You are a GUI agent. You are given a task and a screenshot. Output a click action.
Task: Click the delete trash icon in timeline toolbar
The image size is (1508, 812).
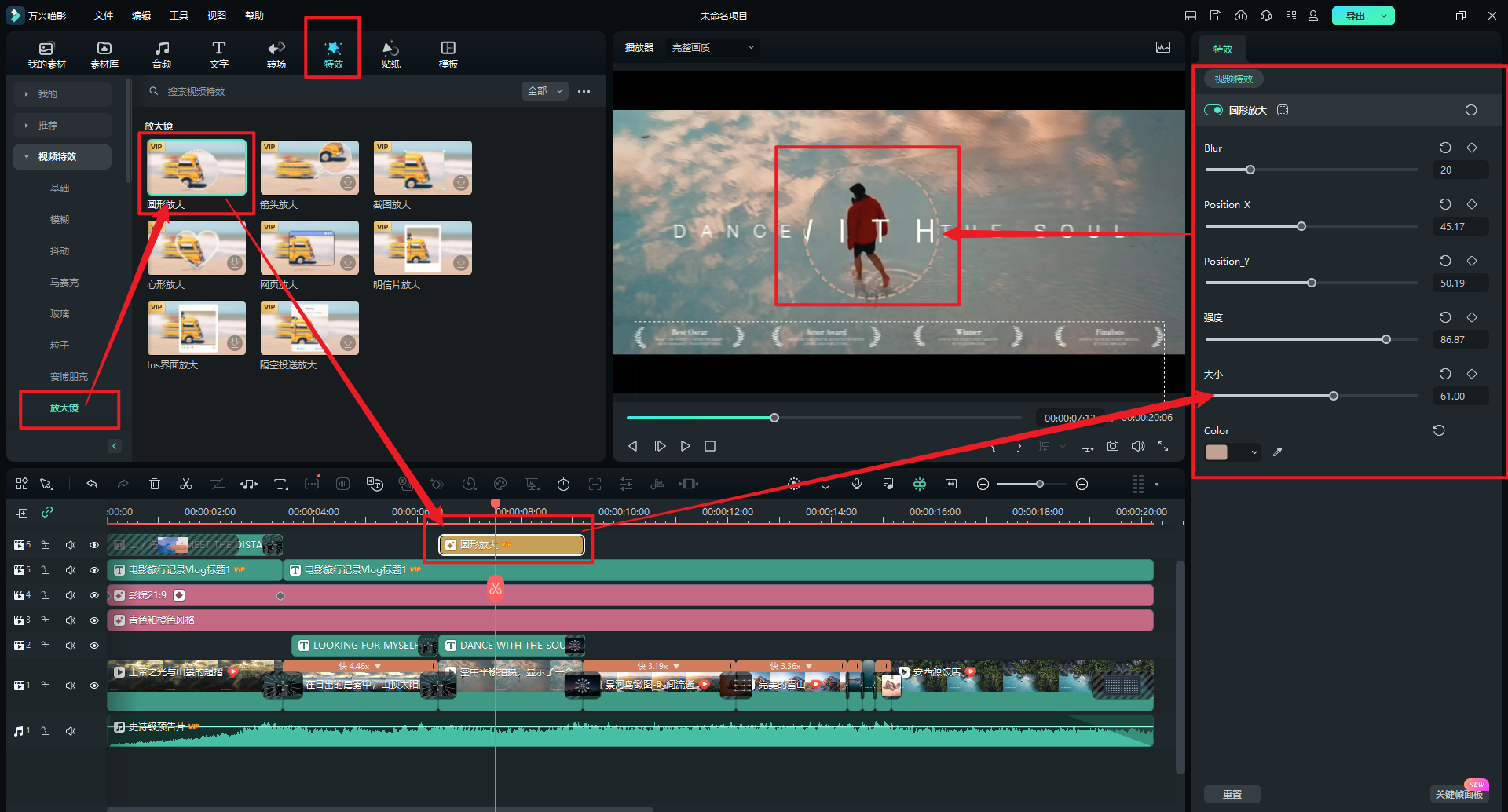155,484
